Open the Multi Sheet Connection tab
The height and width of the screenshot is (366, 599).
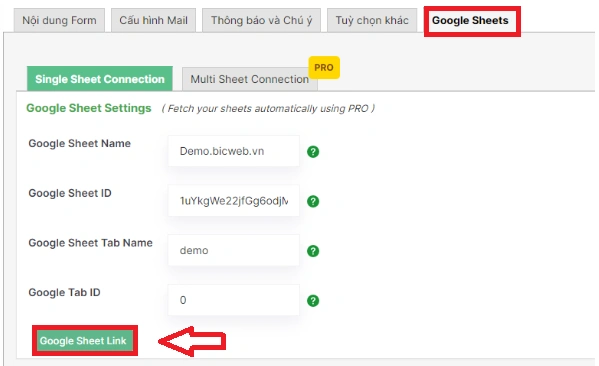pyautogui.click(x=249, y=79)
